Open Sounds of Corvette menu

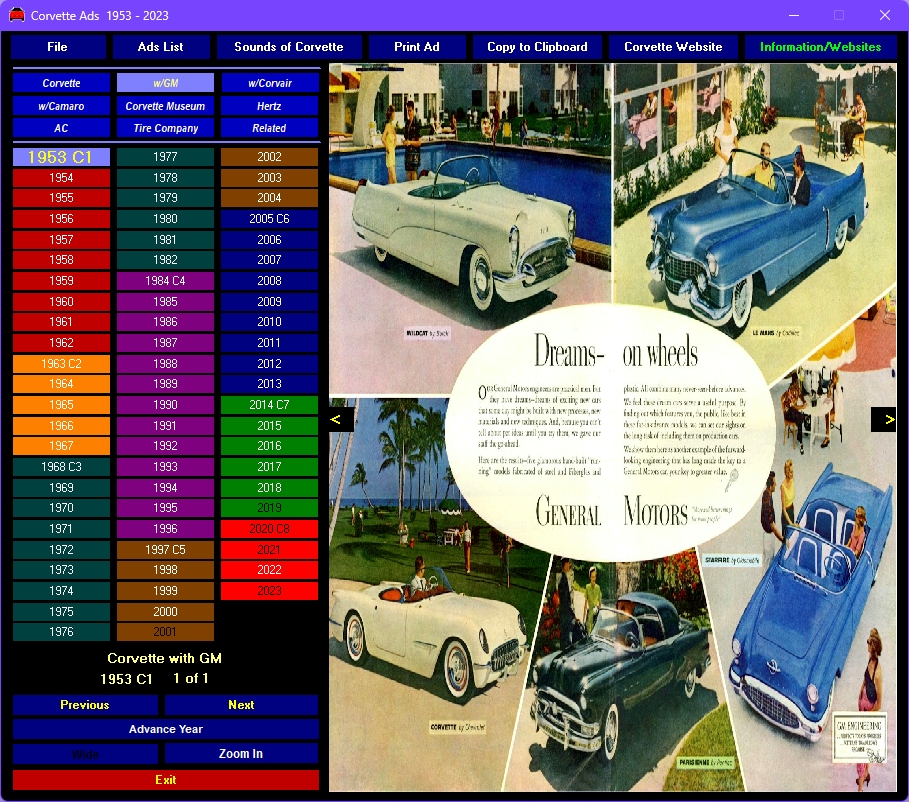point(289,47)
